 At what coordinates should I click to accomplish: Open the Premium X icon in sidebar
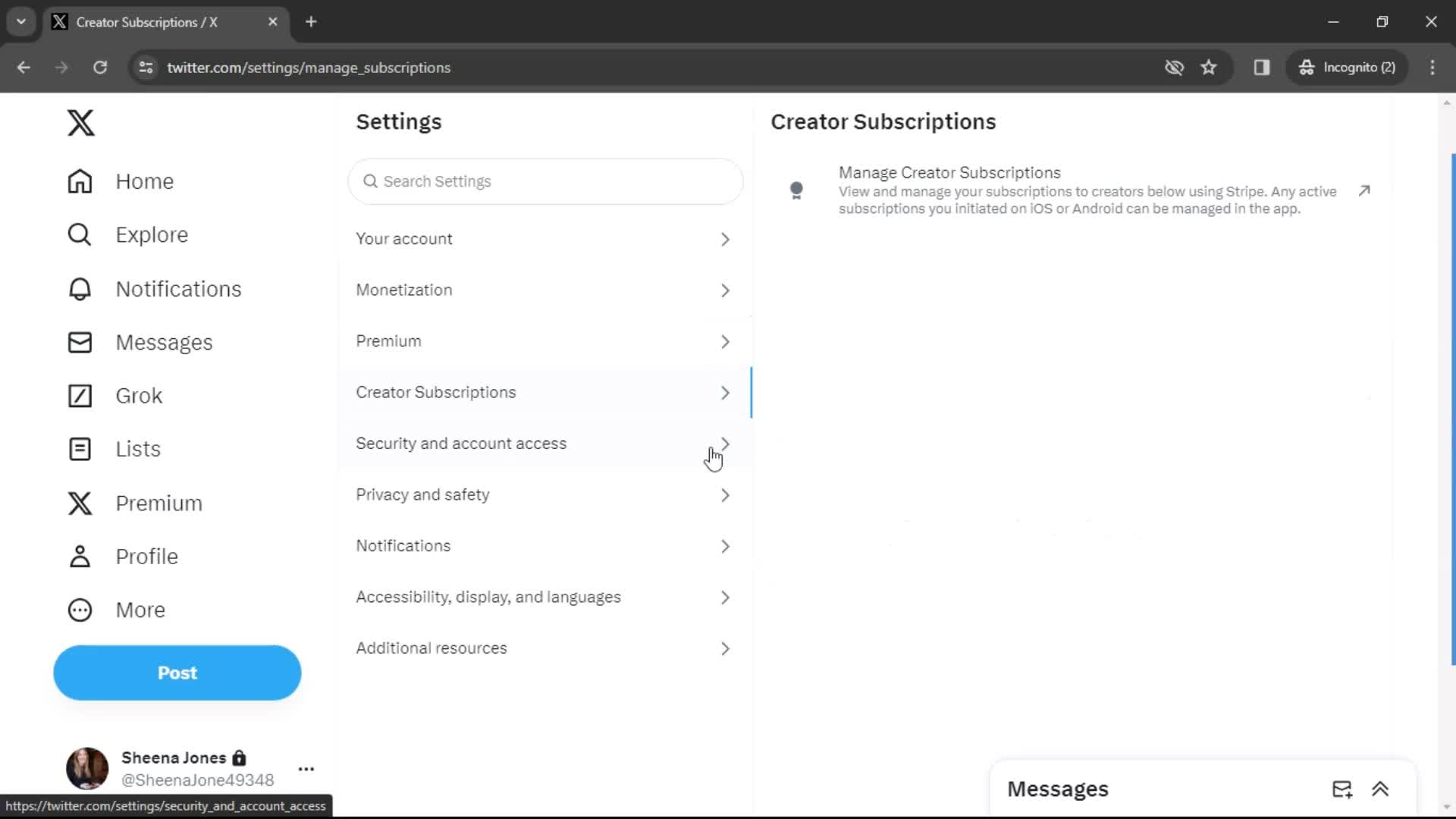click(80, 503)
